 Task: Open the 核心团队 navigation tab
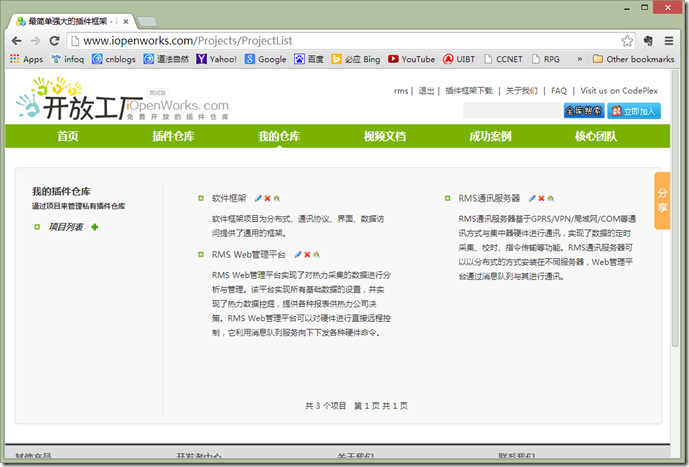(x=596, y=136)
